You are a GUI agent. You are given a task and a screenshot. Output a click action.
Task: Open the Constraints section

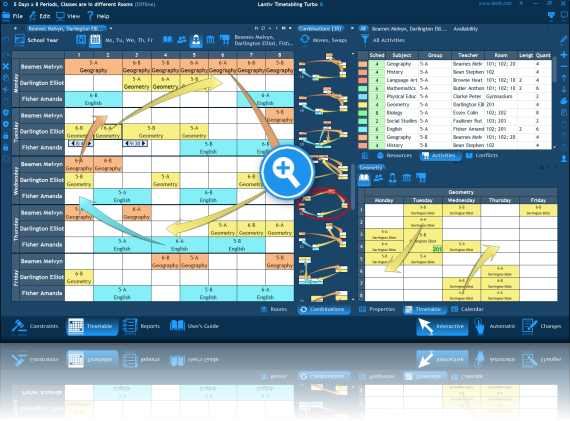(x=35, y=326)
